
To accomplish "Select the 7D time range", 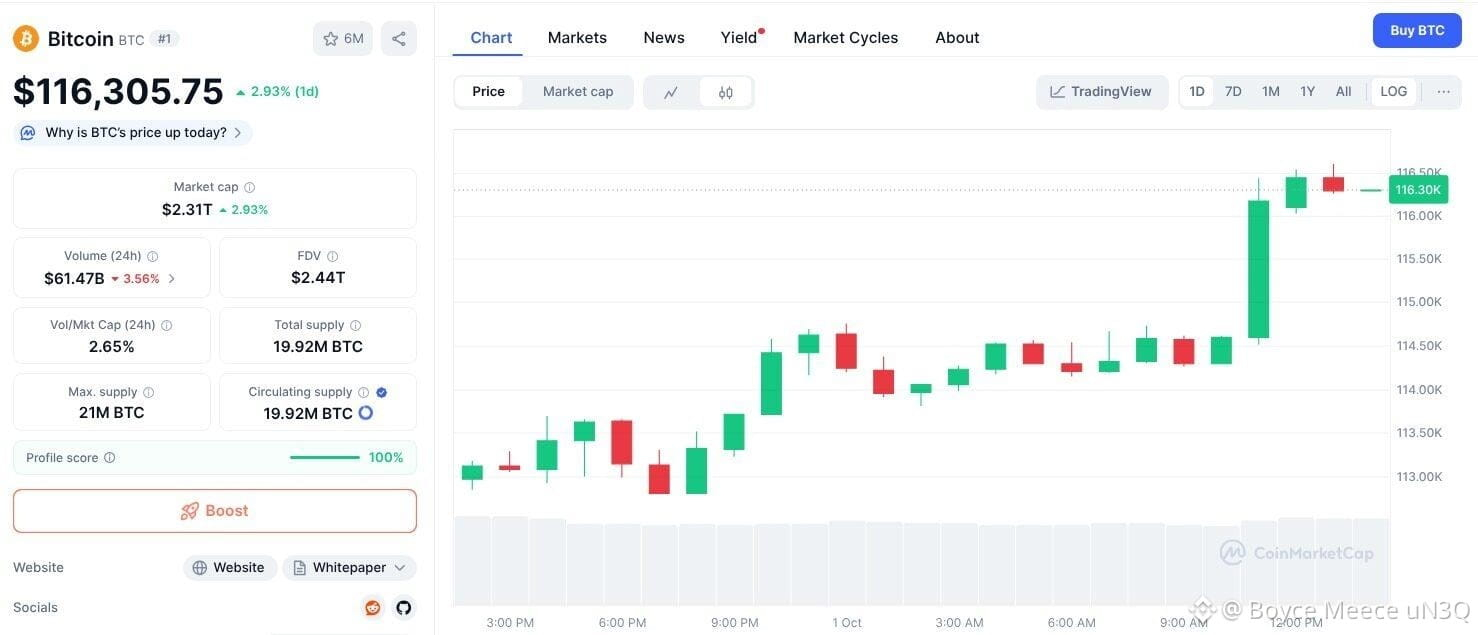I will [1233, 92].
